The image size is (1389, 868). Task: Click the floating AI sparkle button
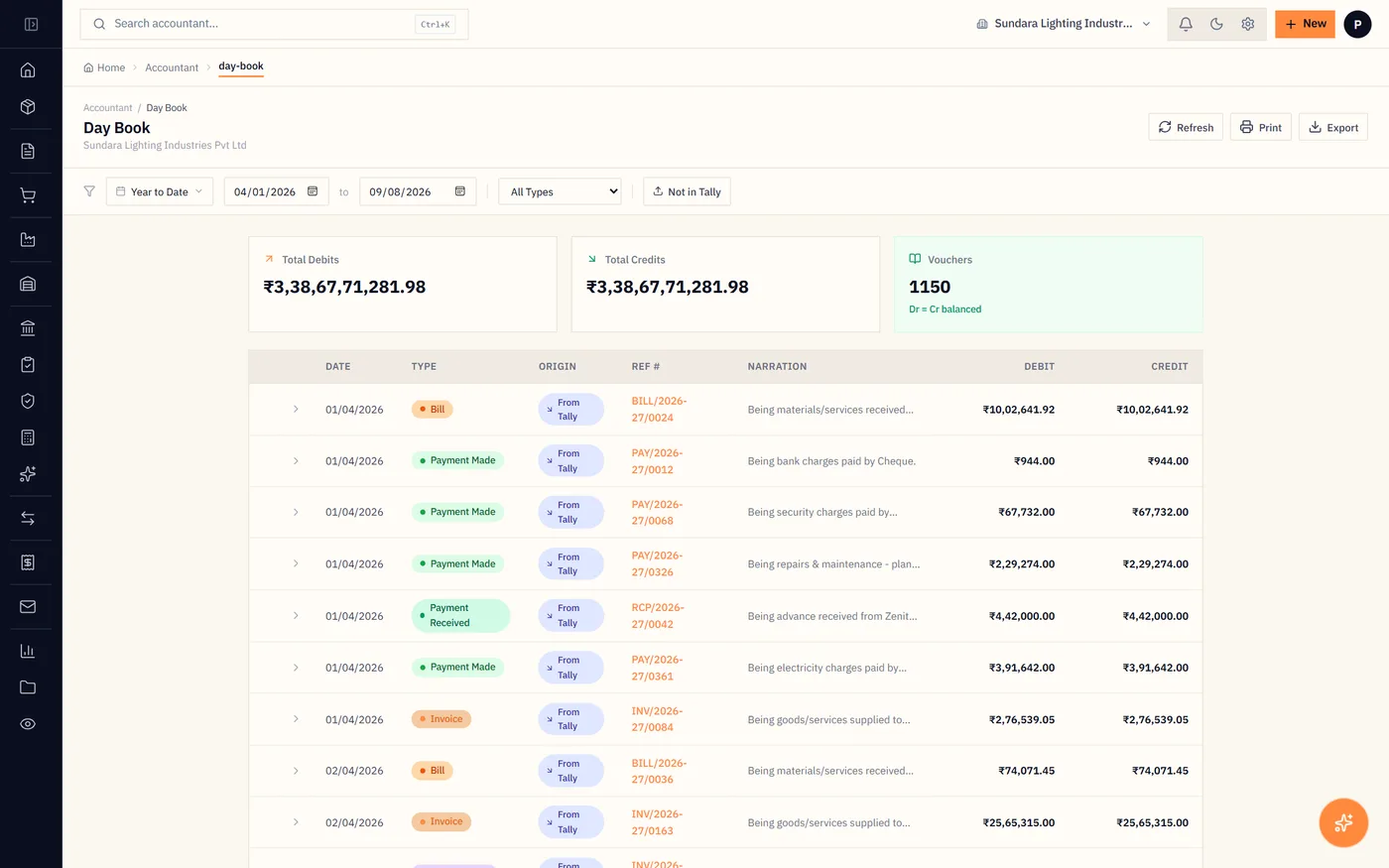1343,822
